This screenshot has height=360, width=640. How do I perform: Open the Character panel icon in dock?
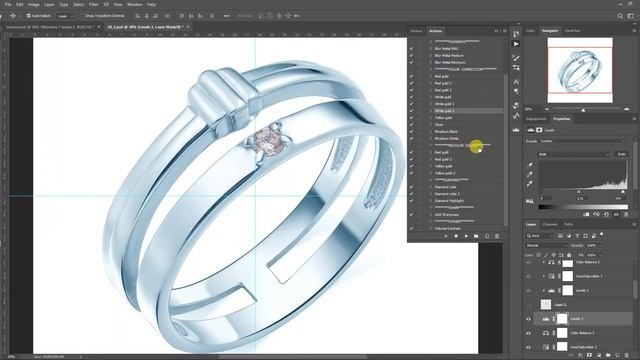coord(516,82)
